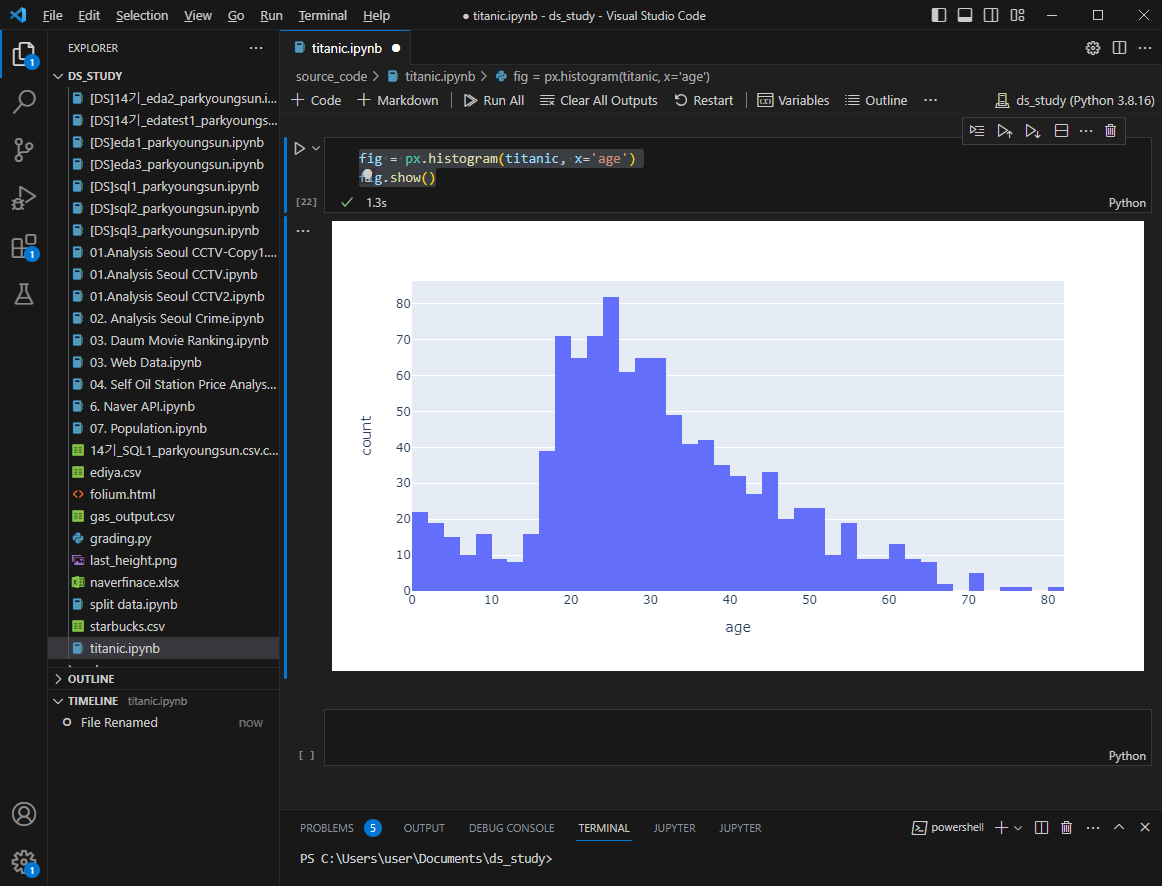1162x886 pixels.
Task: Open the Terminal menu
Action: pos(322,16)
